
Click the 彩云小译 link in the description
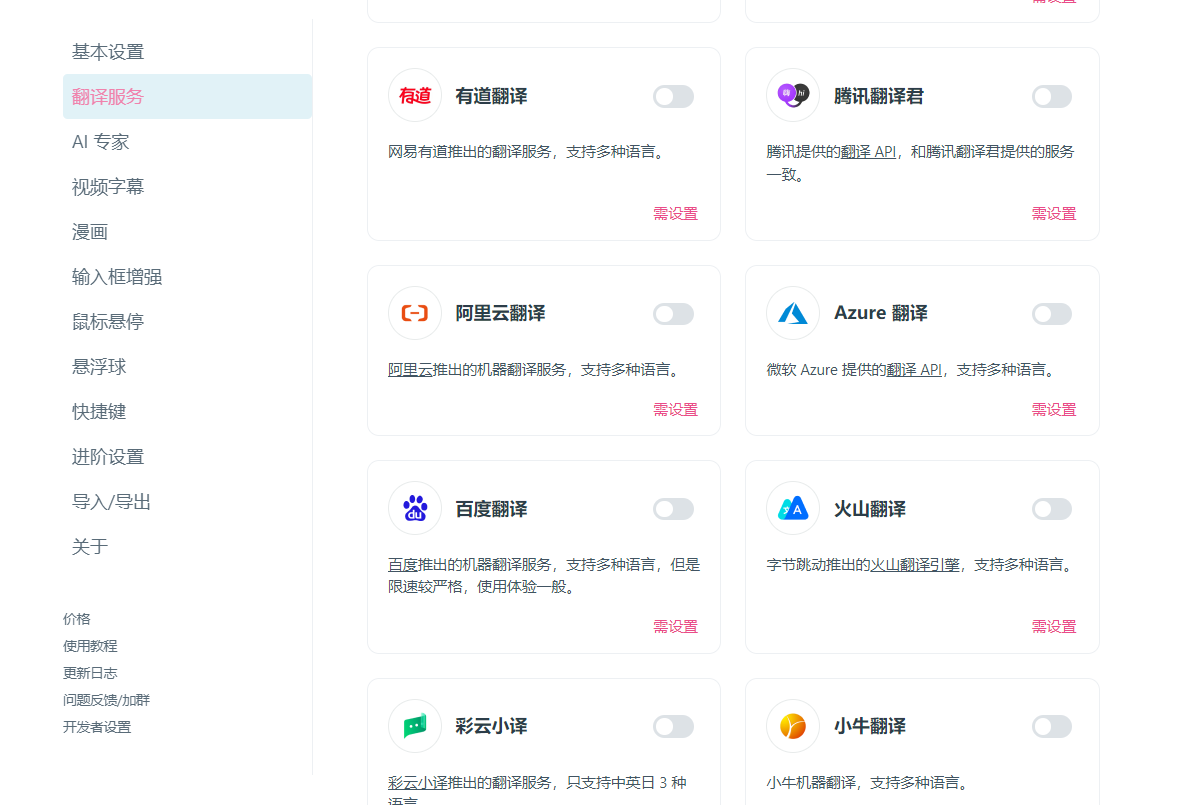418,782
